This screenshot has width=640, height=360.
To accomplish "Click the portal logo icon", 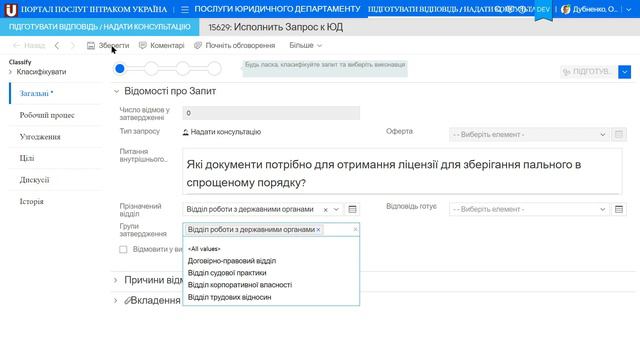I will pyautogui.click(x=11, y=9).
